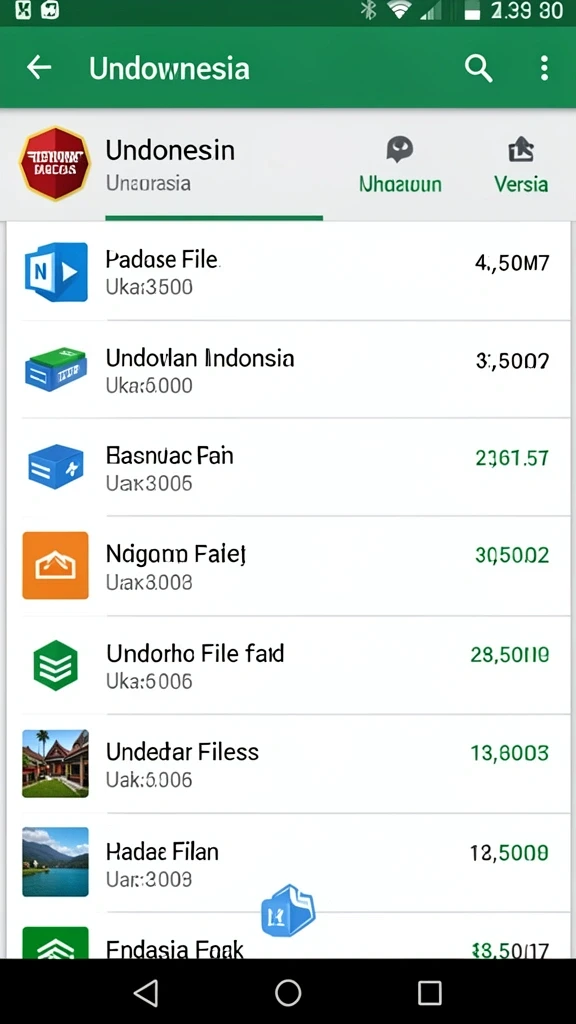Tap the back arrow in header

(x=39, y=67)
